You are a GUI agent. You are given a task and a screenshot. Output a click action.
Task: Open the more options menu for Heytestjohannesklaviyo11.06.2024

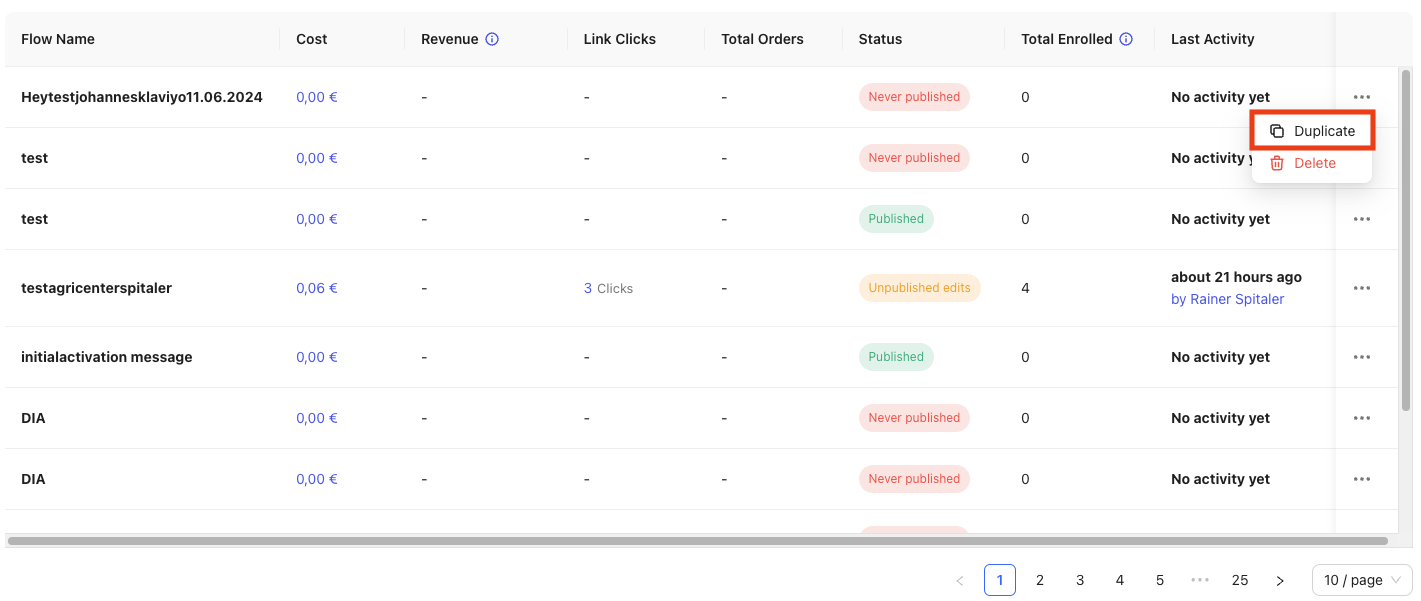pyautogui.click(x=1361, y=97)
